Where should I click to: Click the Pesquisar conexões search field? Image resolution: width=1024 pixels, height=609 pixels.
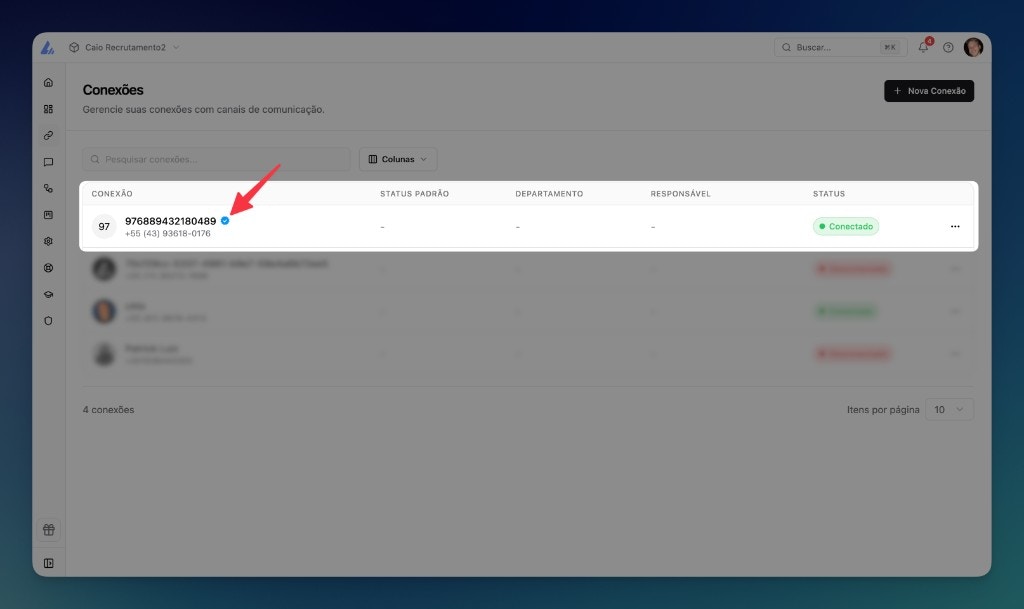click(215, 158)
